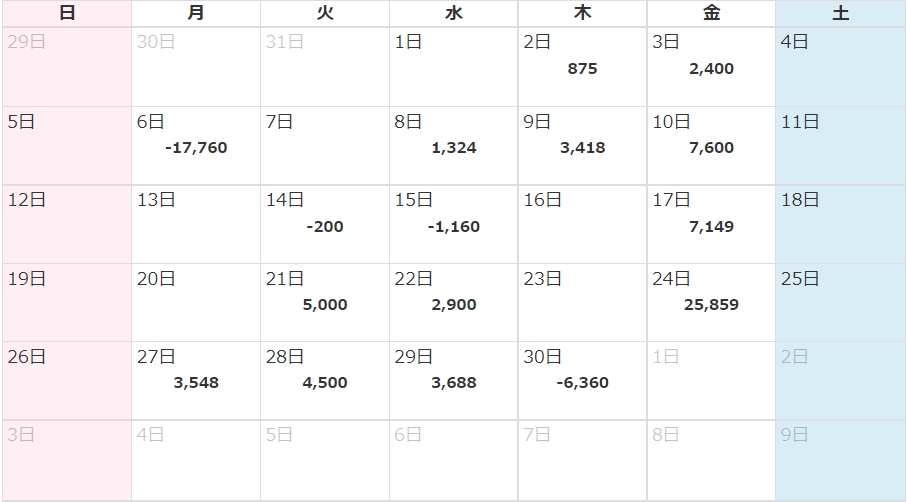Click the 土 (Saturday) column header

click(x=840, y=13)
